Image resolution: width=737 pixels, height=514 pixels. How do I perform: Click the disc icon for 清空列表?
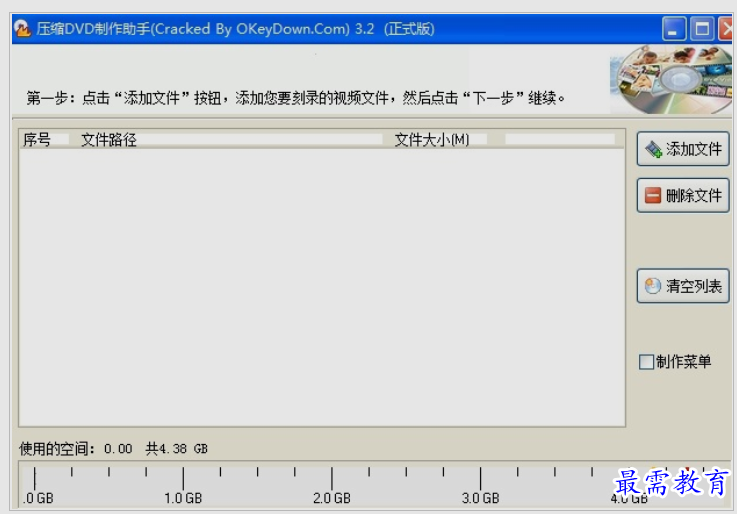(653, 286)
